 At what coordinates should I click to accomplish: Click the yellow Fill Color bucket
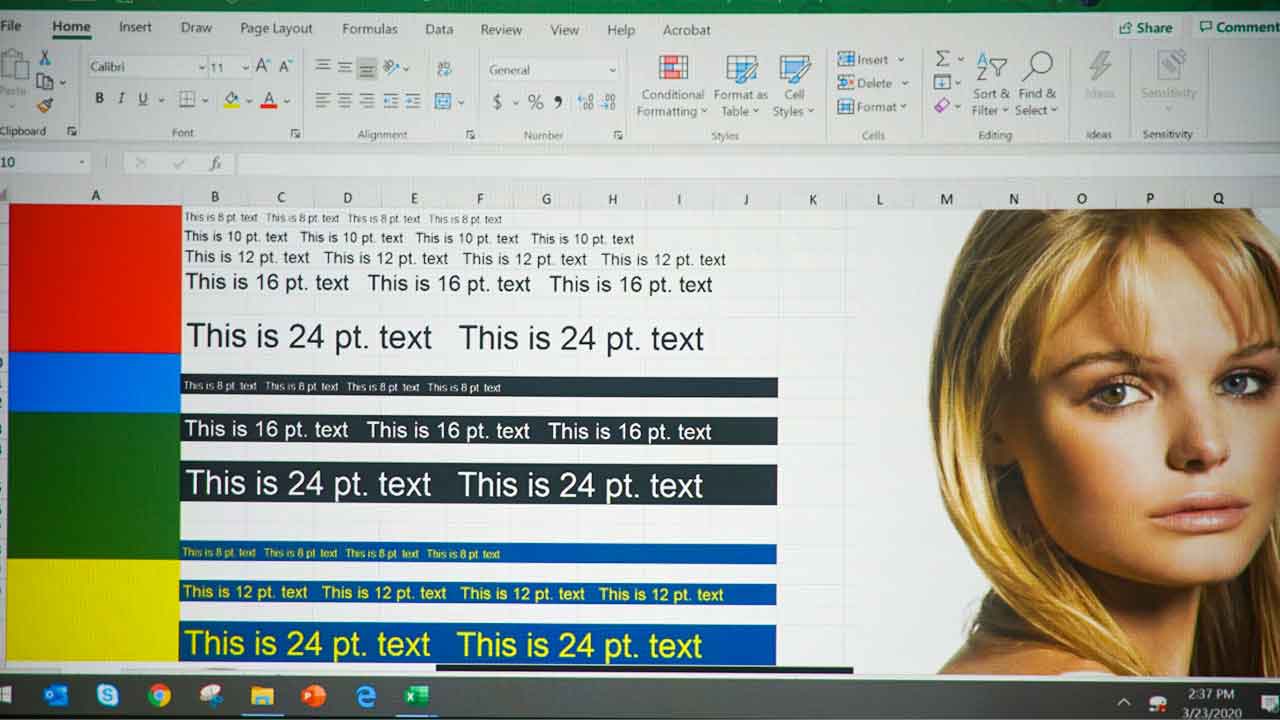231,100
